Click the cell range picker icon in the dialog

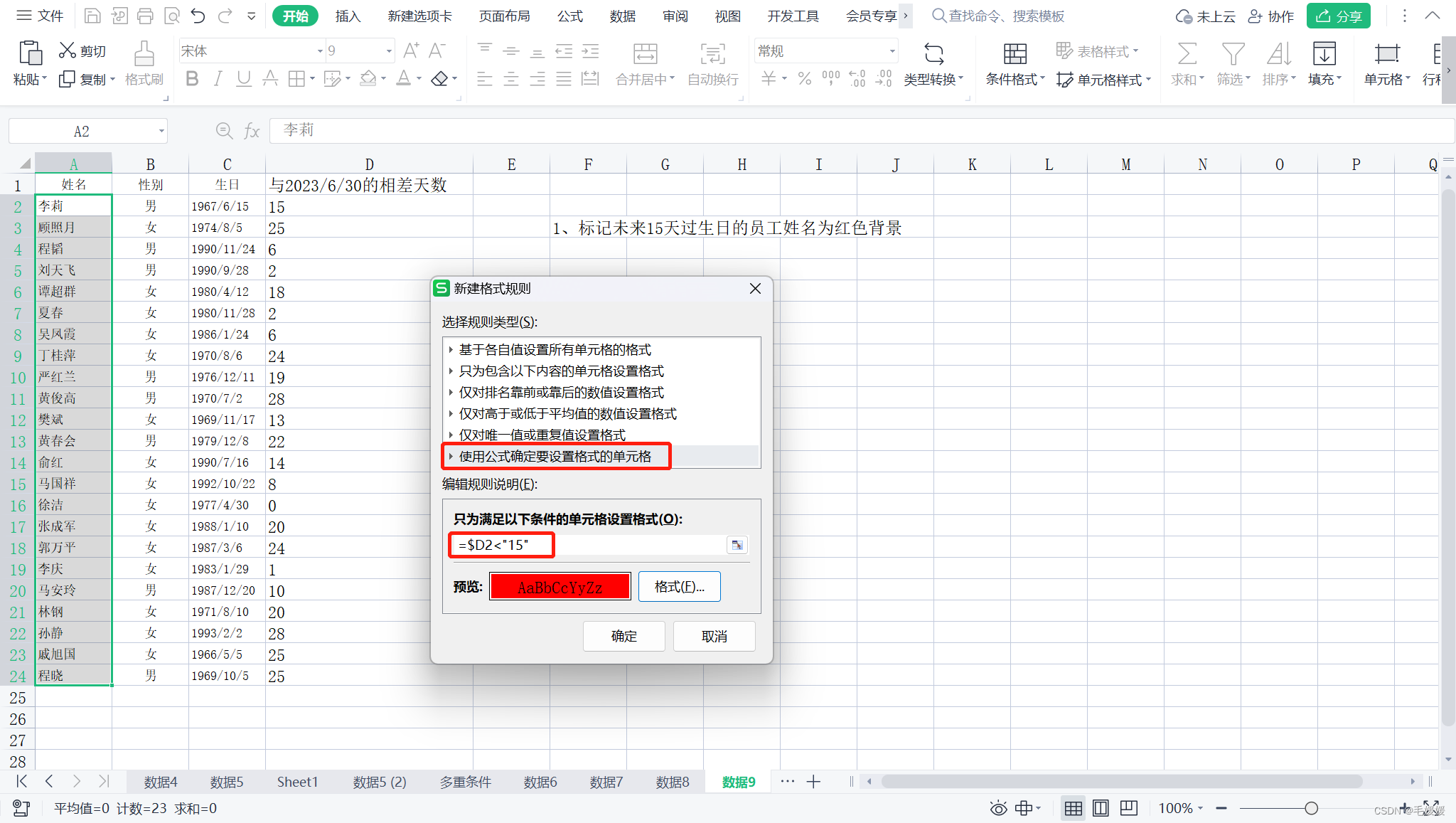[x=737, y=546]
